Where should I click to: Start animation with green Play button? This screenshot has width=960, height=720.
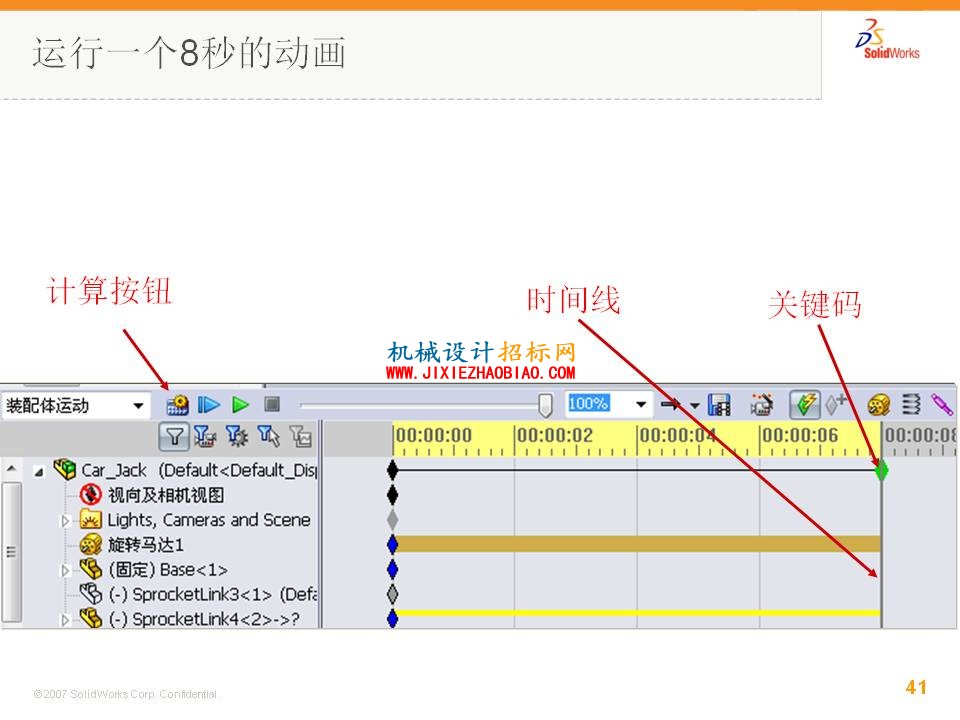tap(241, 405)
